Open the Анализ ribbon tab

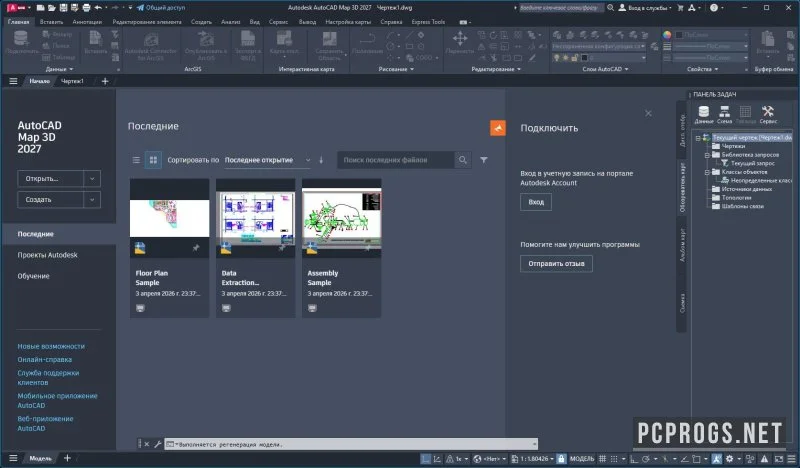[x=231, y=22]
